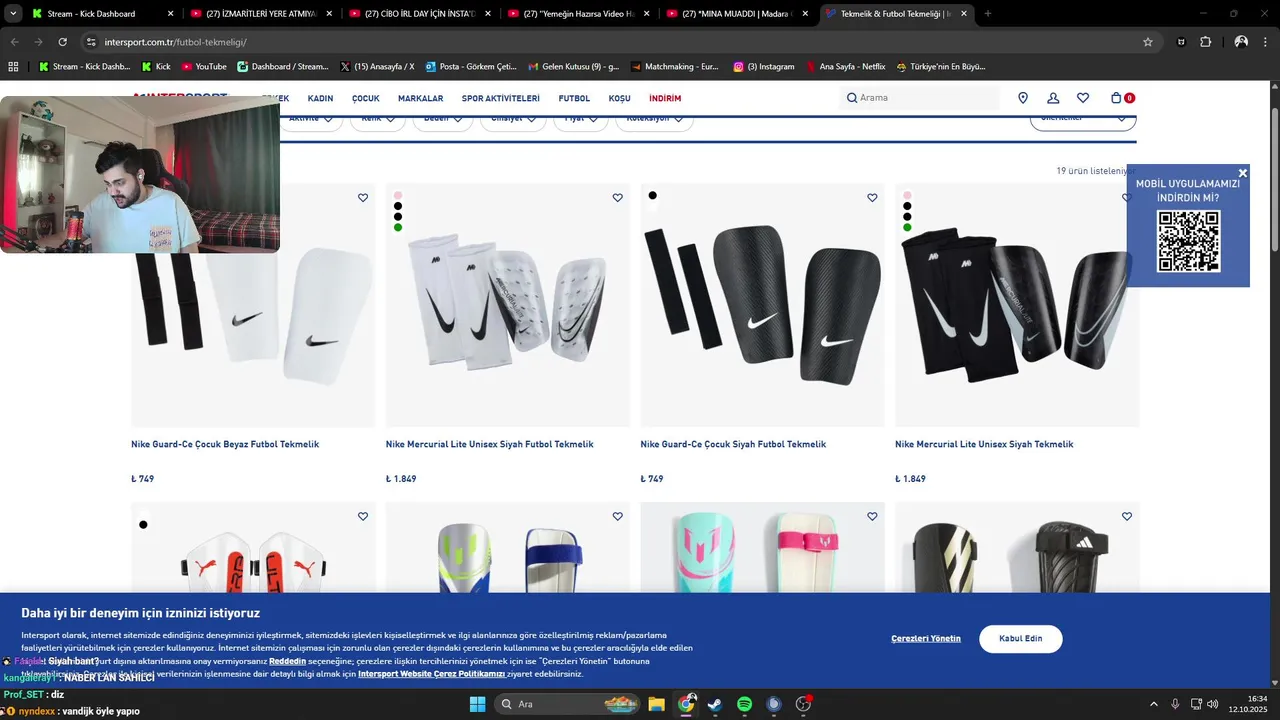The width and height of the screenshot is (1280, 720).
Task: Expand the Aktivite filter
Action: click(311, 119)
